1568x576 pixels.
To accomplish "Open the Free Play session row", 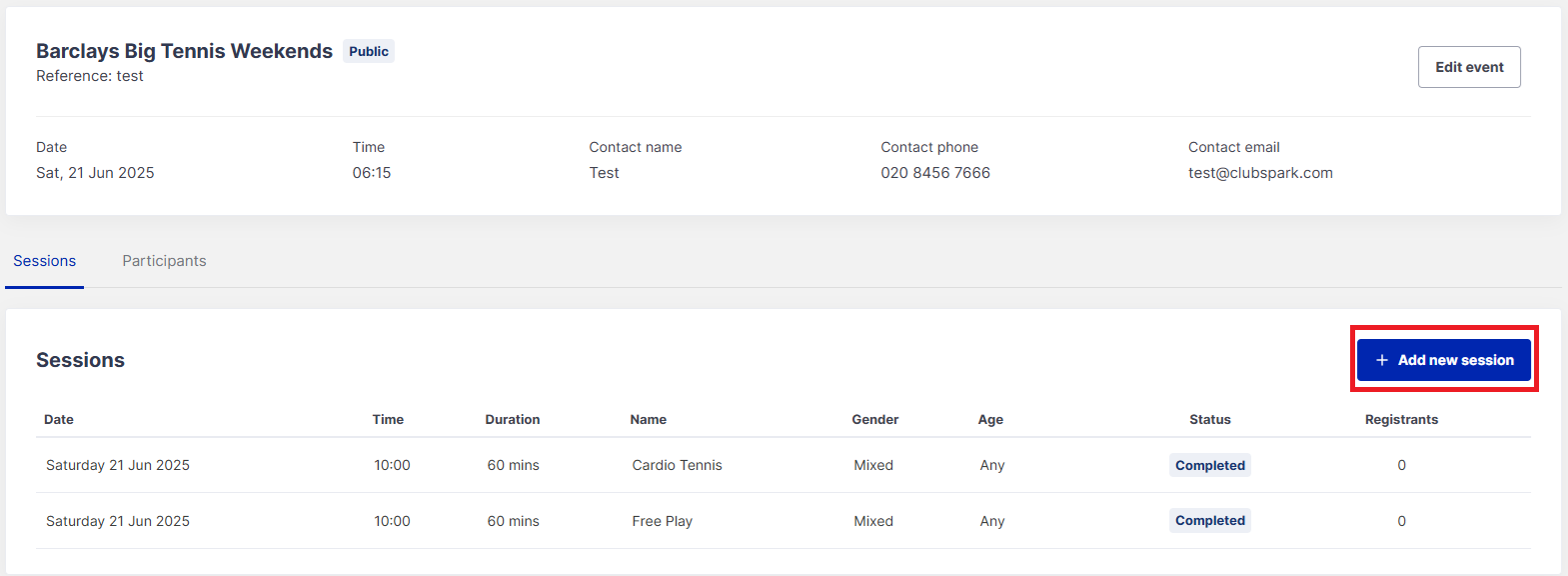I will pos(662,521).
